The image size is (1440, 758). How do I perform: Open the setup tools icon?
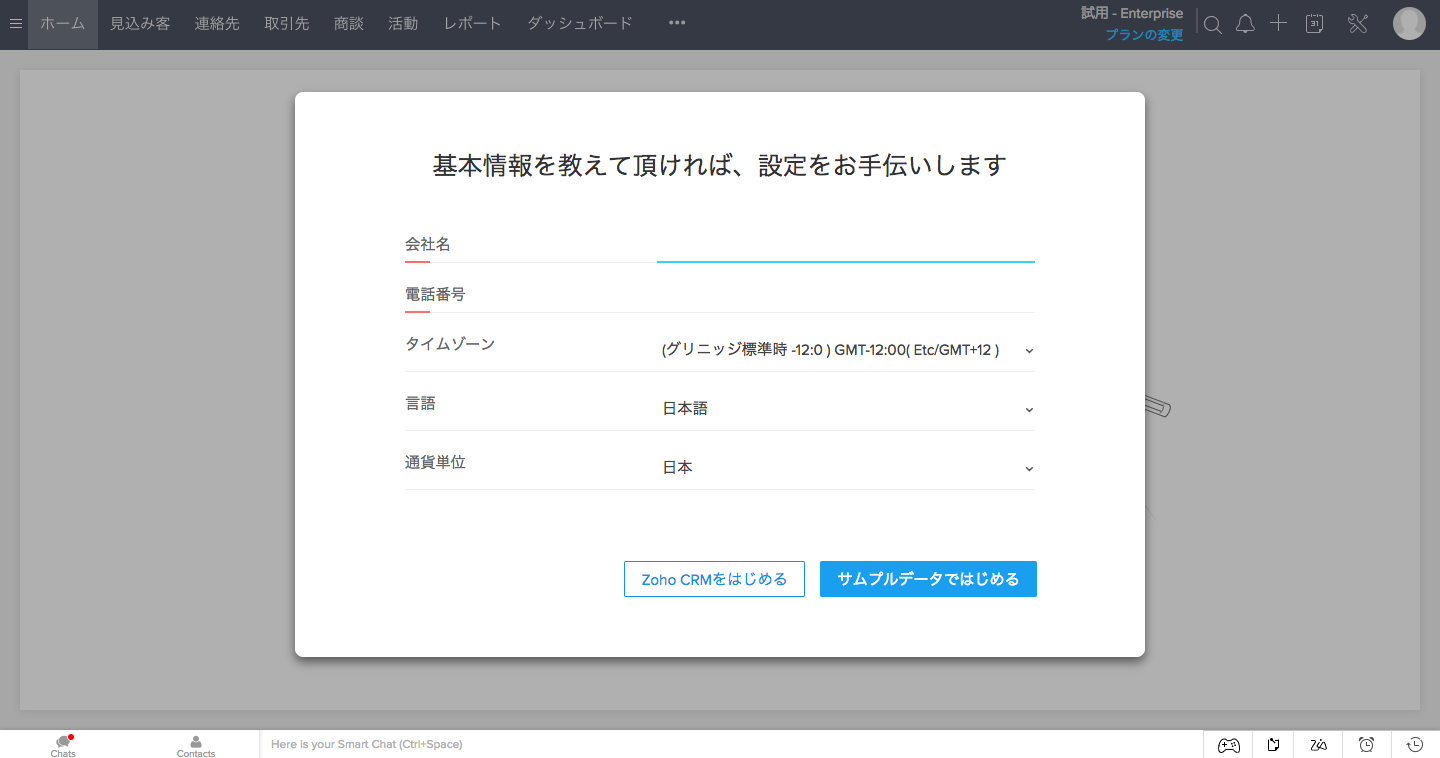(1357, 24)
